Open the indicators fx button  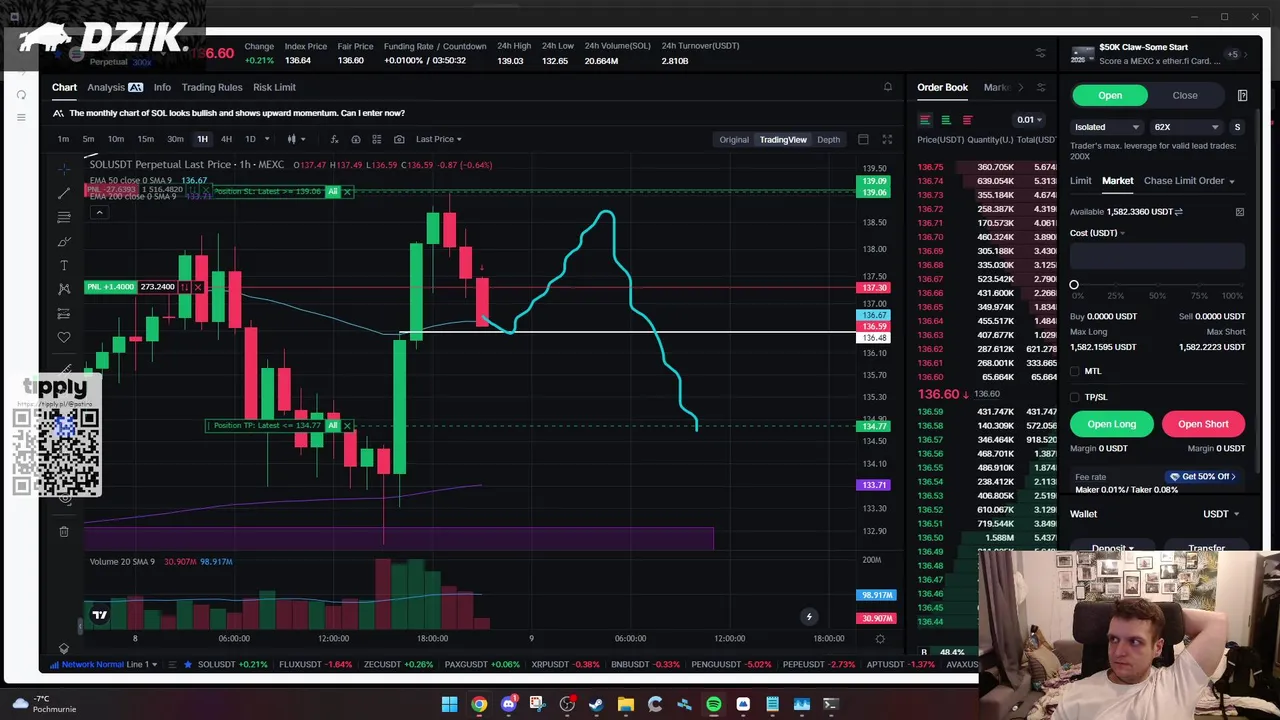click(x=334, y=139)
